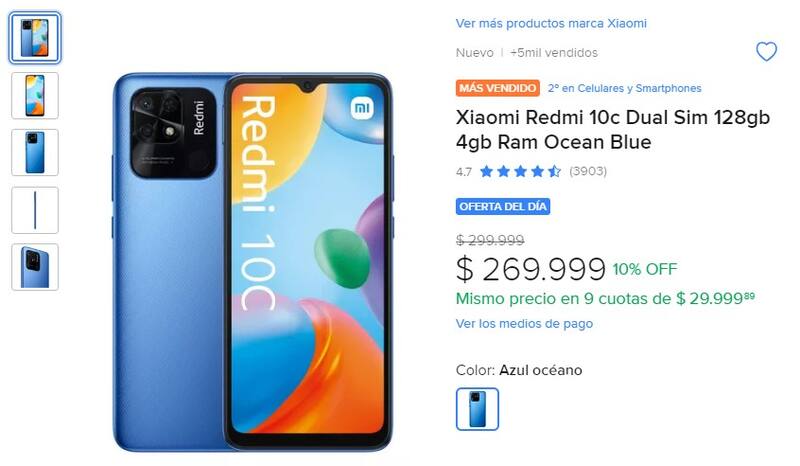Open the (3903) reviews count
The width and height of the screenshot is (800, 466).
[x=588, y=171]
